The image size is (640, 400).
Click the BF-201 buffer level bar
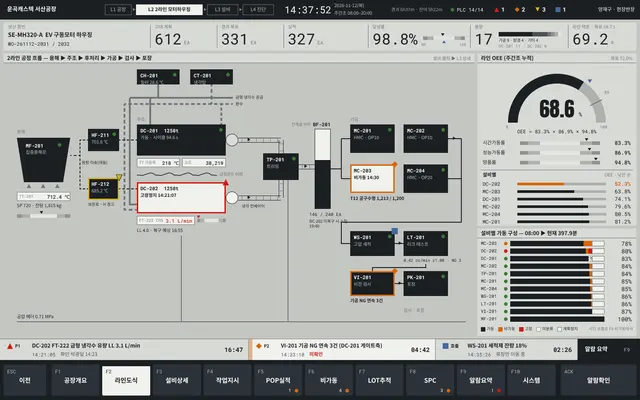(322, 169)
